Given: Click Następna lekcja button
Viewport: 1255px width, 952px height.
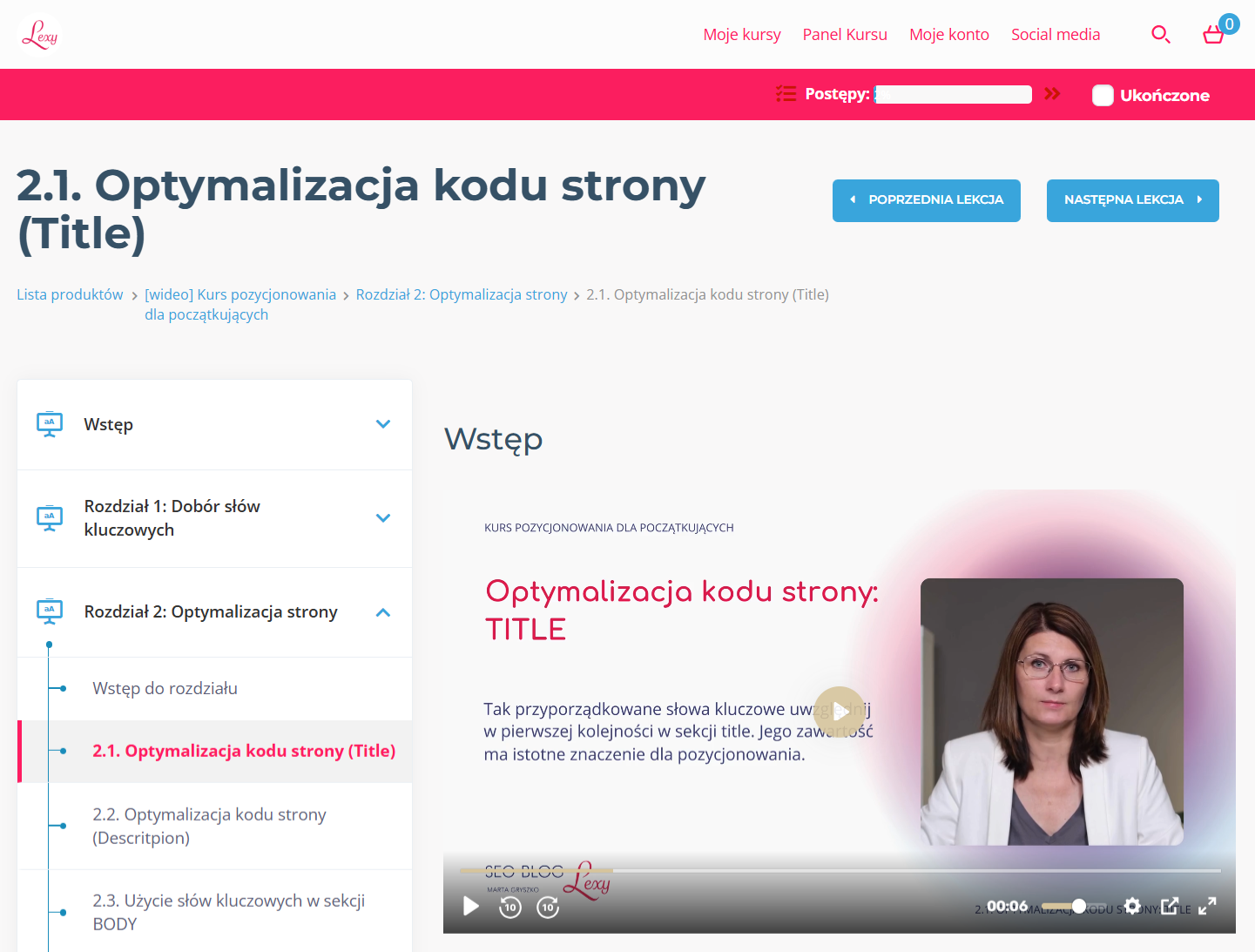Looking at the screenshot, I should click(x=1132, y=200).
